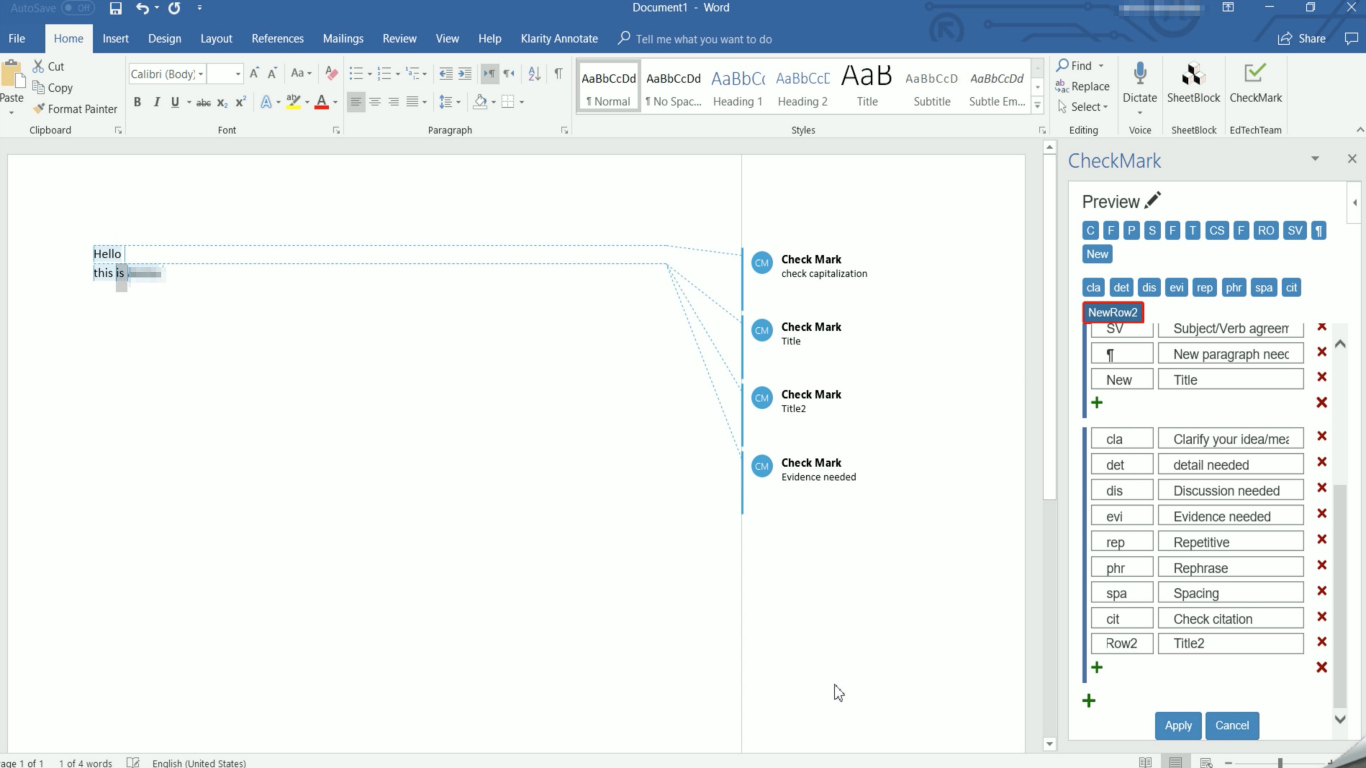This screenshot has height=768, width=1366.
Task: Cut the selected text
Action: [x=48, y=67]
